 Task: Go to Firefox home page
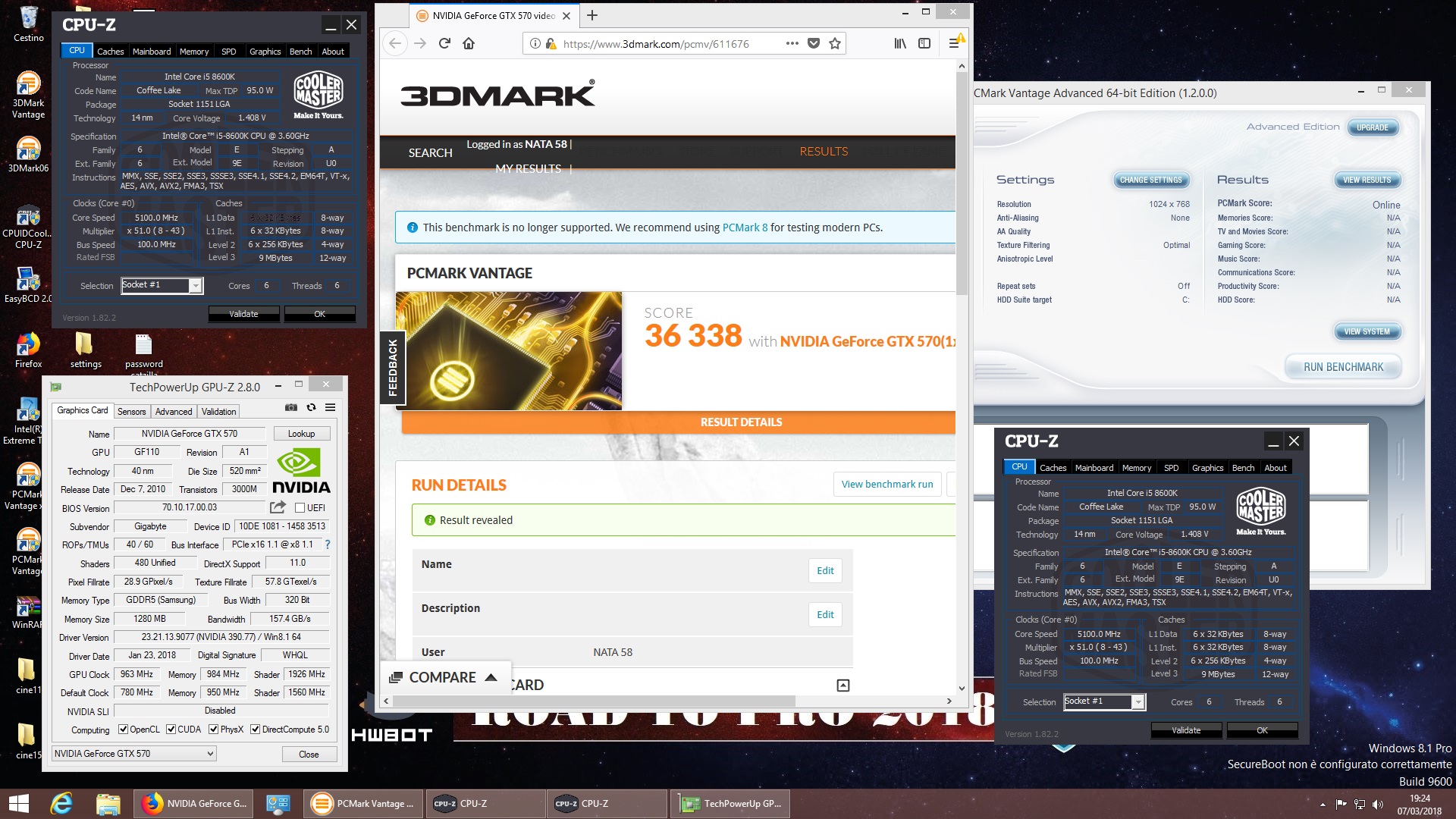[469, 43]
